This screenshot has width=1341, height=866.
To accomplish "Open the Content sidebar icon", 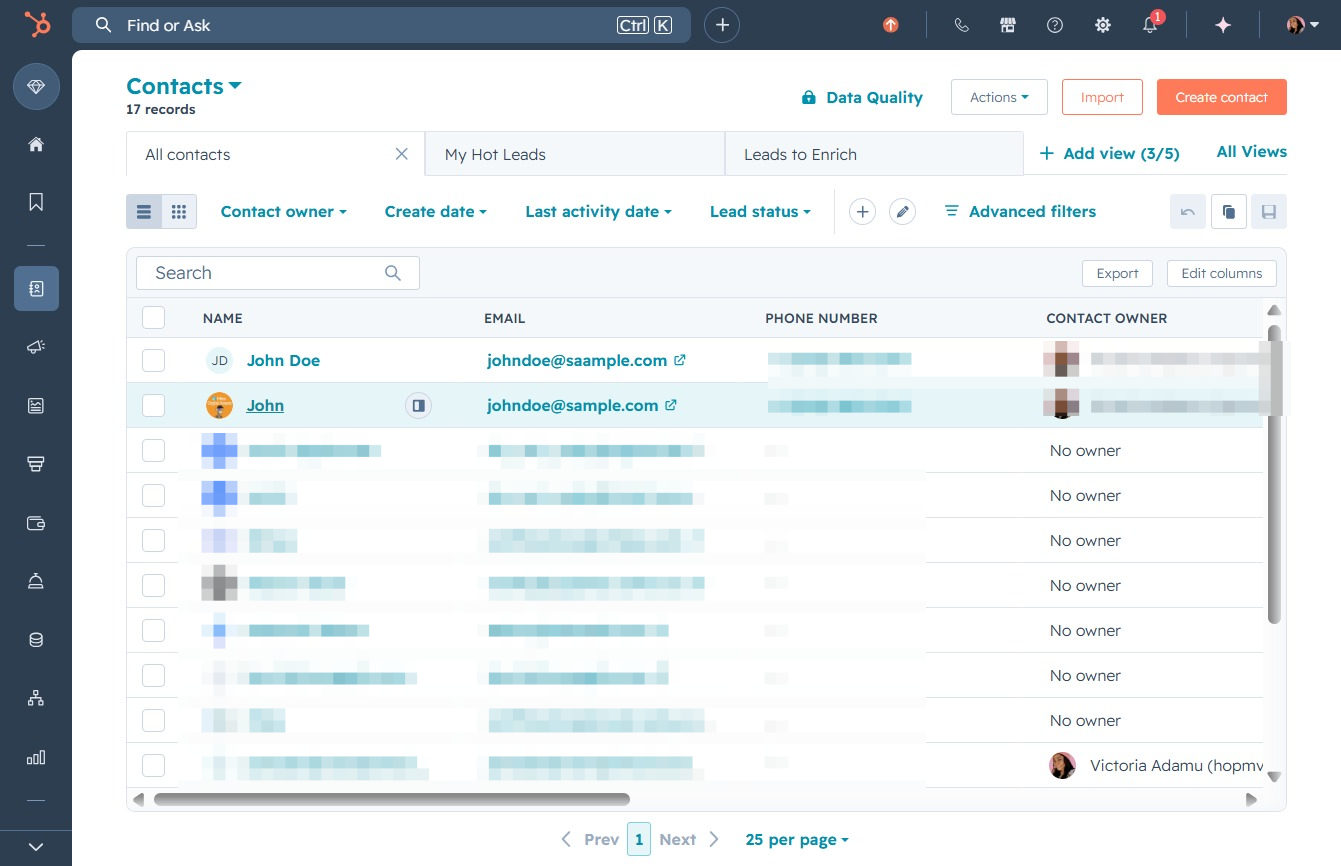I will coord(36,405).
